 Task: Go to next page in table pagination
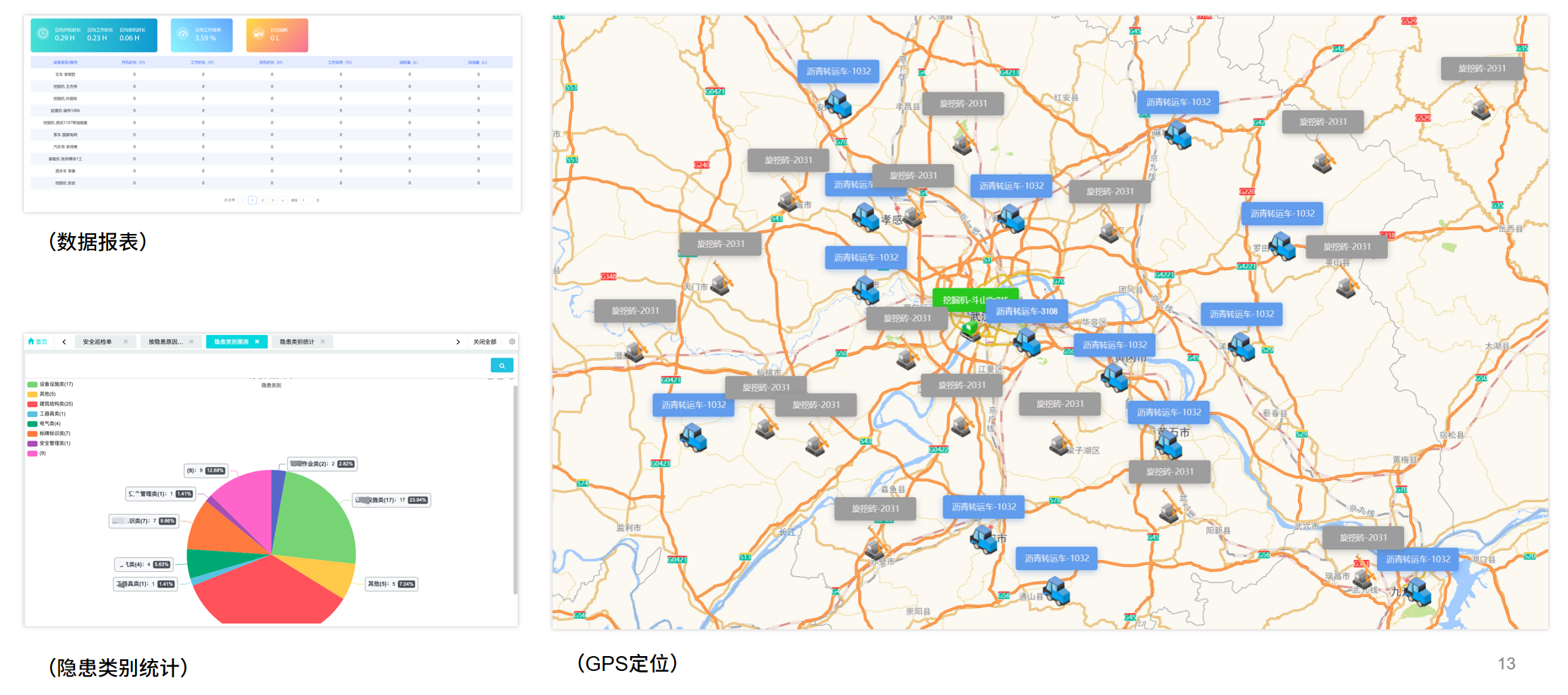[x=283, y=200]
